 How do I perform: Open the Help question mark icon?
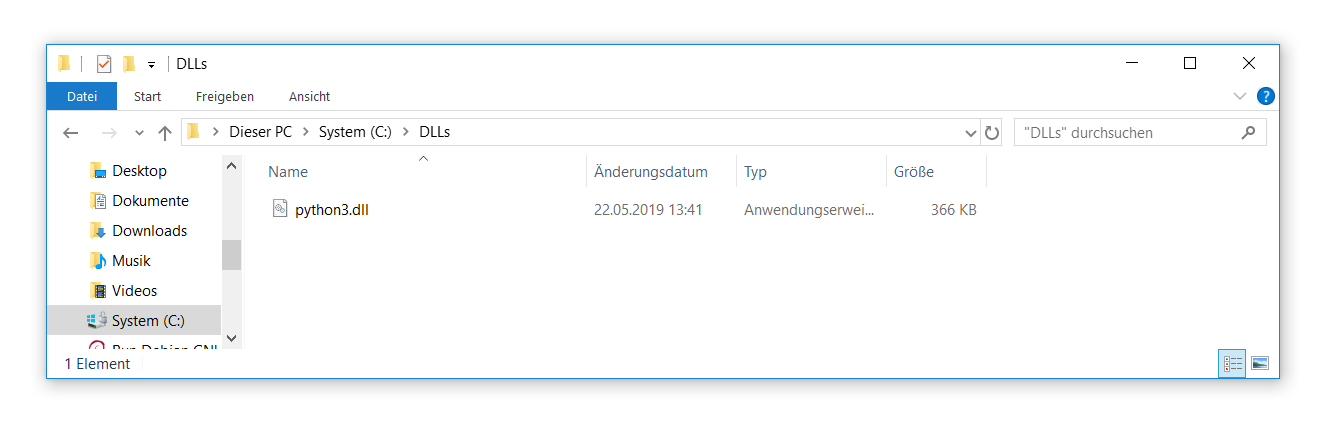(x=1265, y=97)
